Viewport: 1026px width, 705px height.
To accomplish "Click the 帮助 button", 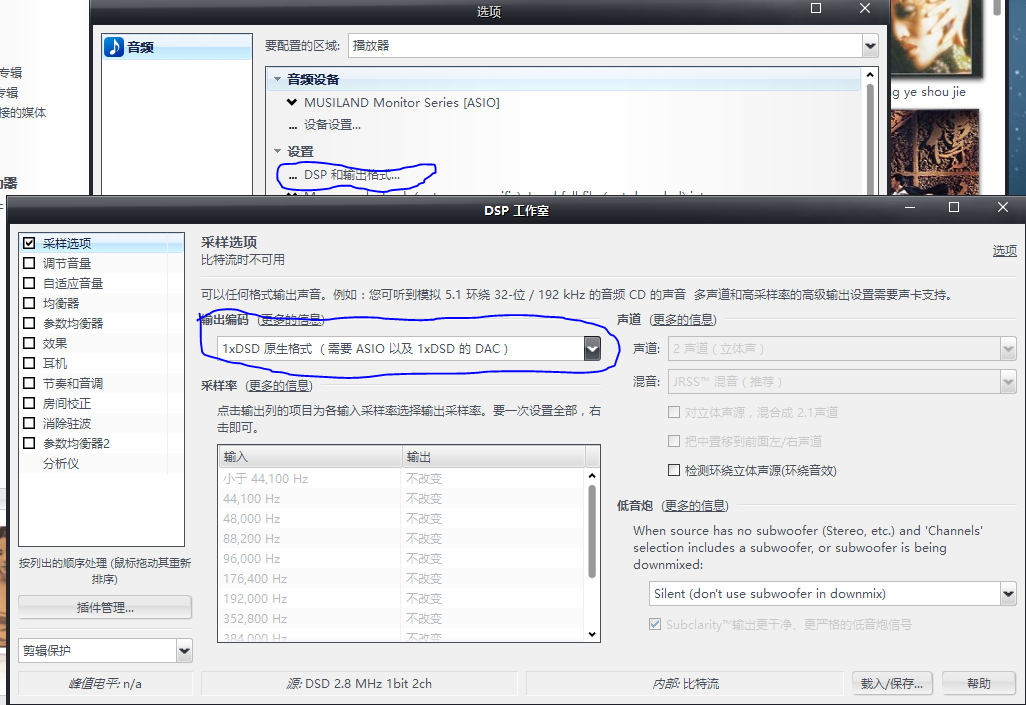I will pyautogui.click(x=978, y=684).
